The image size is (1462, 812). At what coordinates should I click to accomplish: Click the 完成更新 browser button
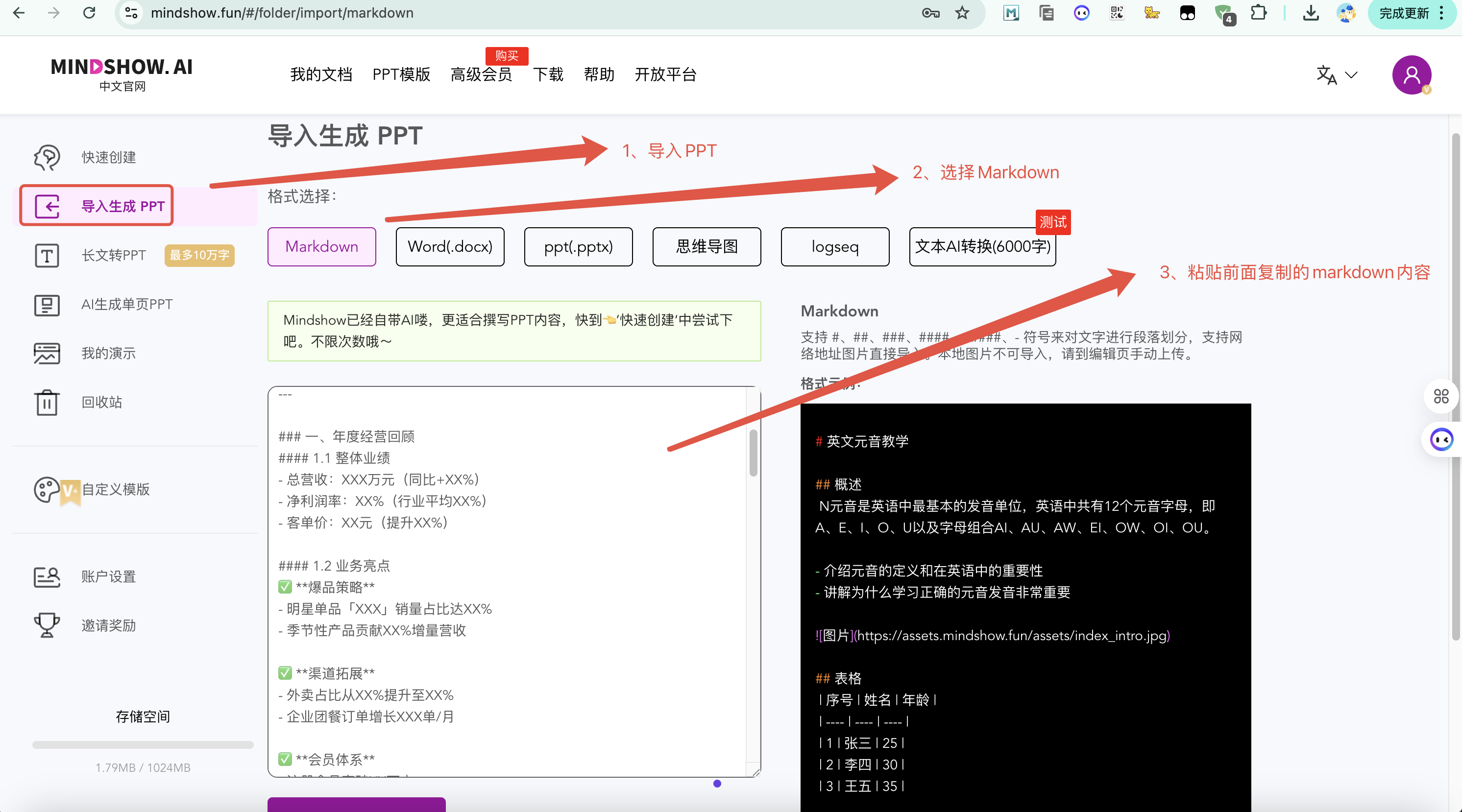[1404, 13]
